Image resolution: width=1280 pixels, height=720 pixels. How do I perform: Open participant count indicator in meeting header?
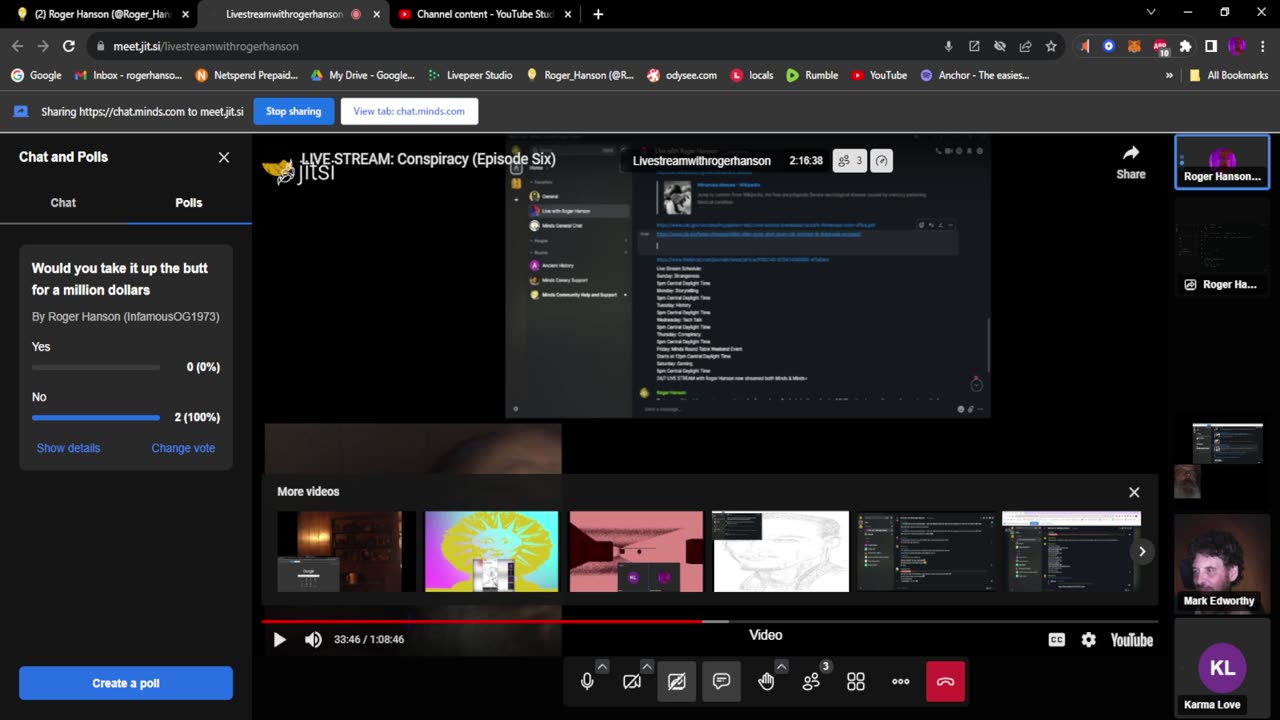(849, 160)
